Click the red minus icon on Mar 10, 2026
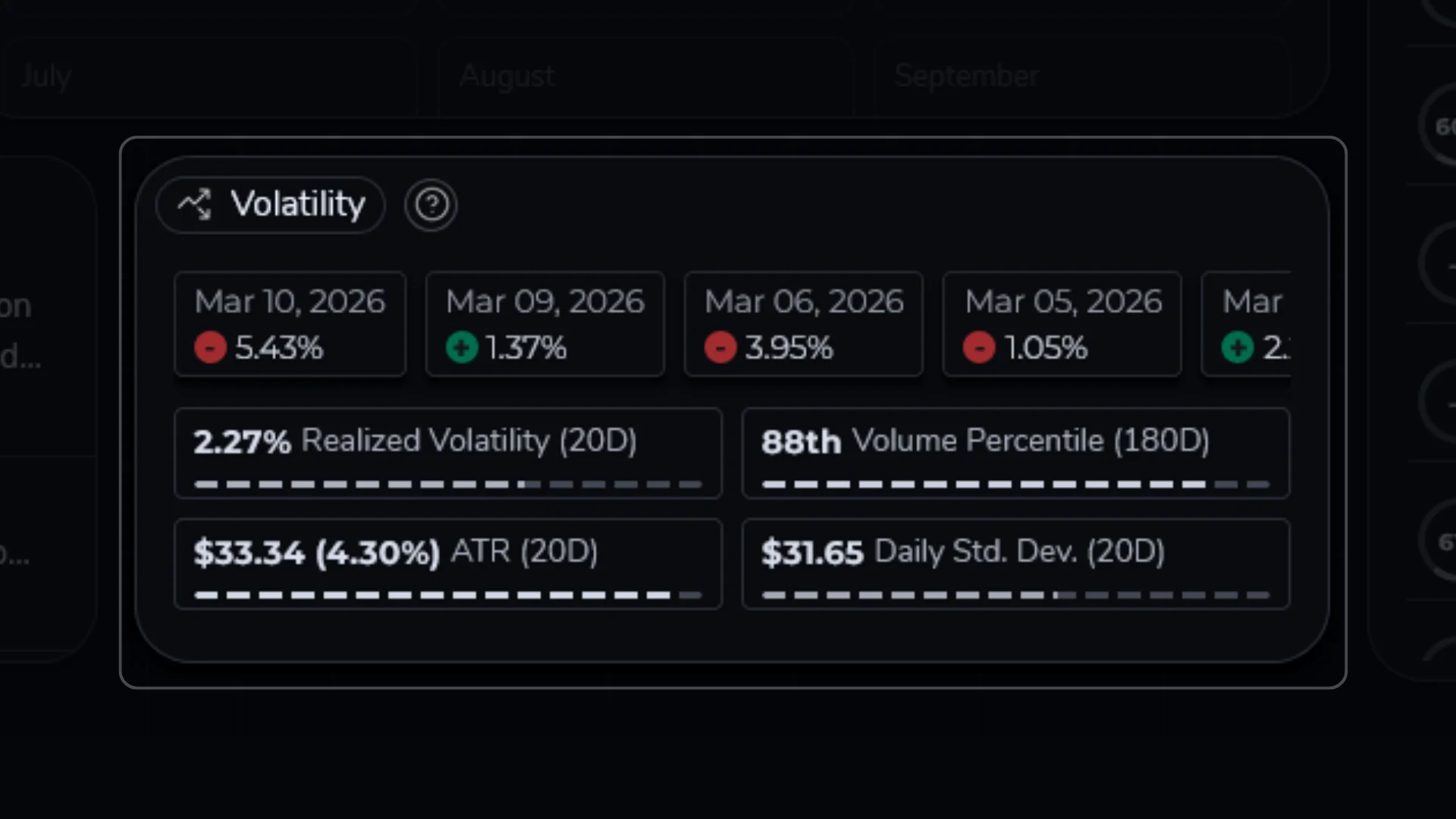This screenshot has height=819, width=1456. coord(210,348)
